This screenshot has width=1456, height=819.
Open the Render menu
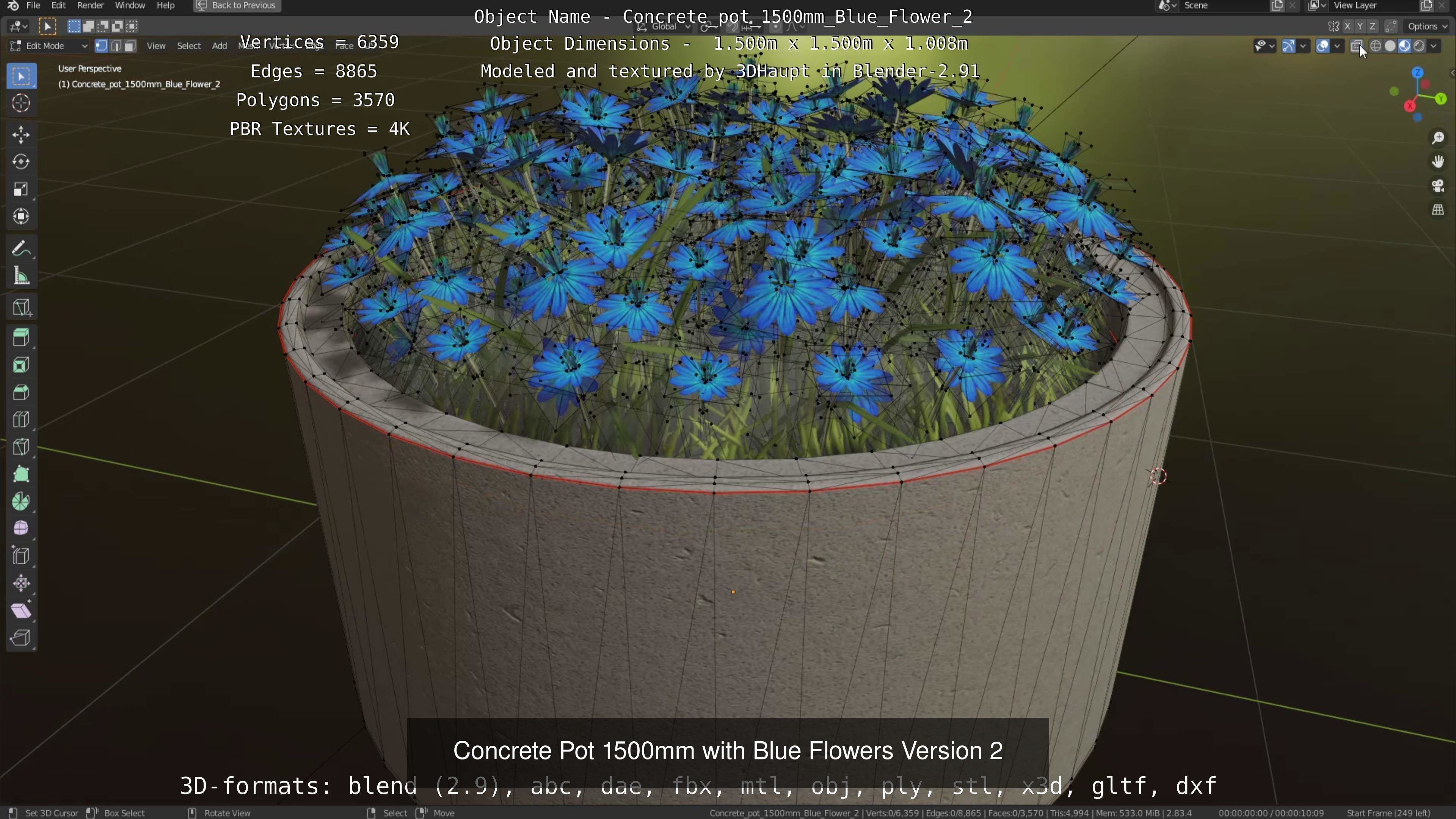click(91, 6)
